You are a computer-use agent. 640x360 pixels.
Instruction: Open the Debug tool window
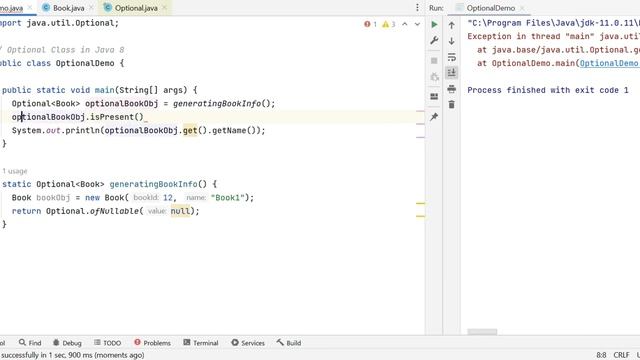pos(67,343)
